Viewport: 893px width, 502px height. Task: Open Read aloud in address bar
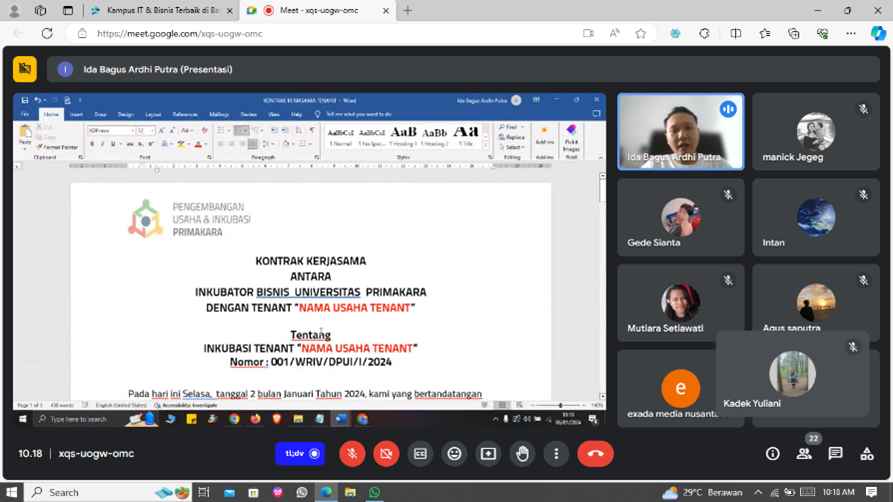pyautogui.click(x=615, y=34)
